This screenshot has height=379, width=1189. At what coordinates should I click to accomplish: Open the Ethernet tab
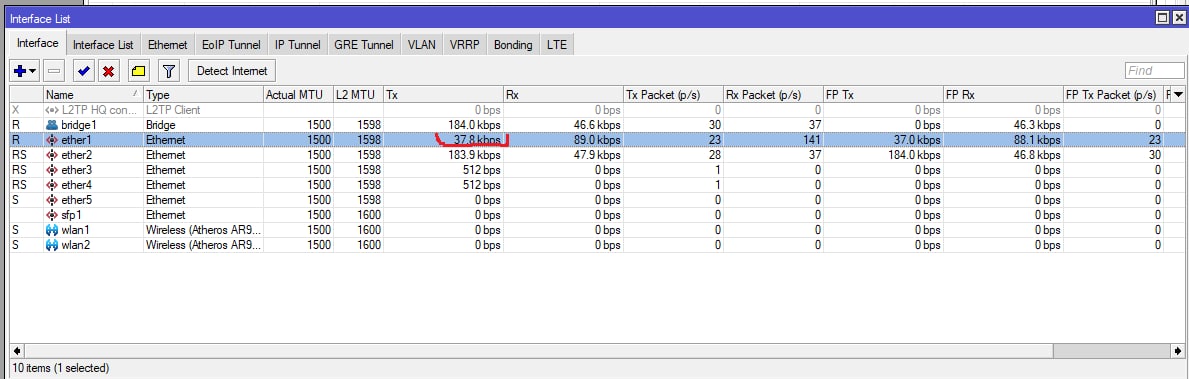click(168, 45)
